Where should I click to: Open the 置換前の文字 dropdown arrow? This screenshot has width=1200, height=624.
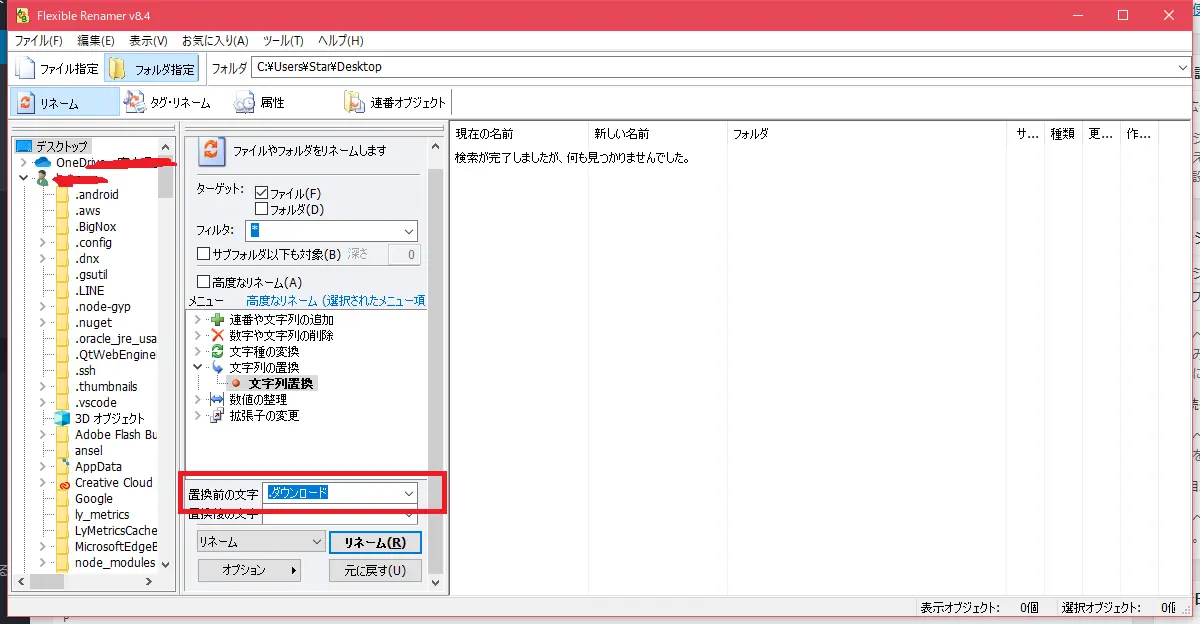[x=408, y=493]
